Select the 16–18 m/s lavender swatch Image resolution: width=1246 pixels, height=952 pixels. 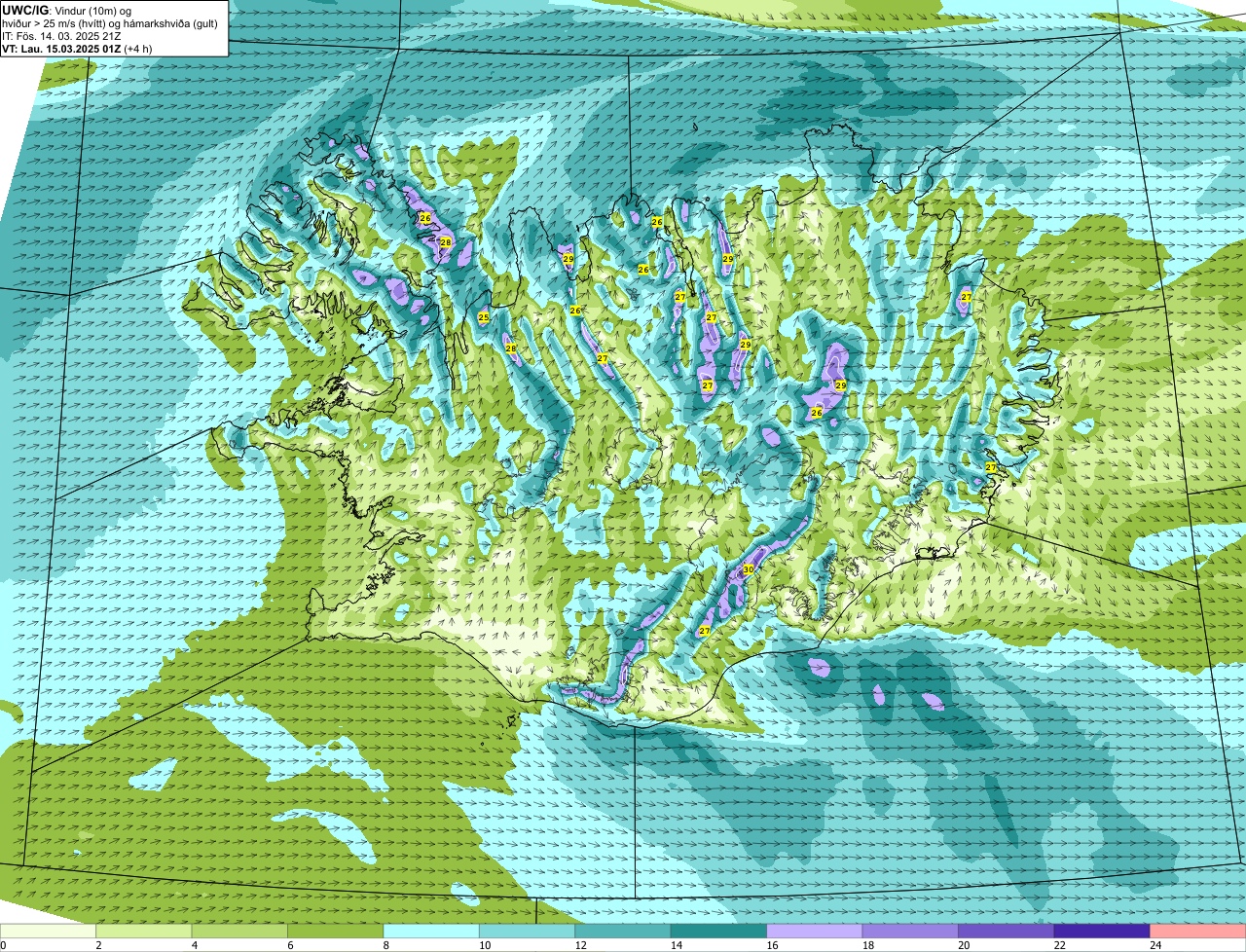816,931
